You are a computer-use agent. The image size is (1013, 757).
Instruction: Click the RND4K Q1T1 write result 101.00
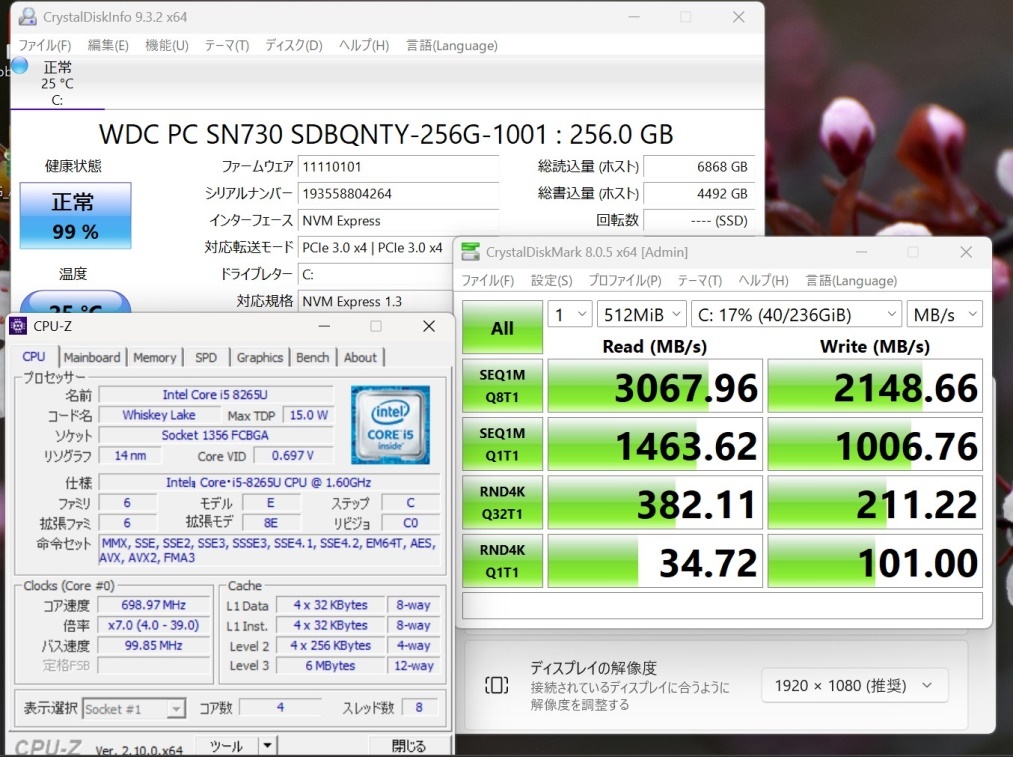click(875, 560)
